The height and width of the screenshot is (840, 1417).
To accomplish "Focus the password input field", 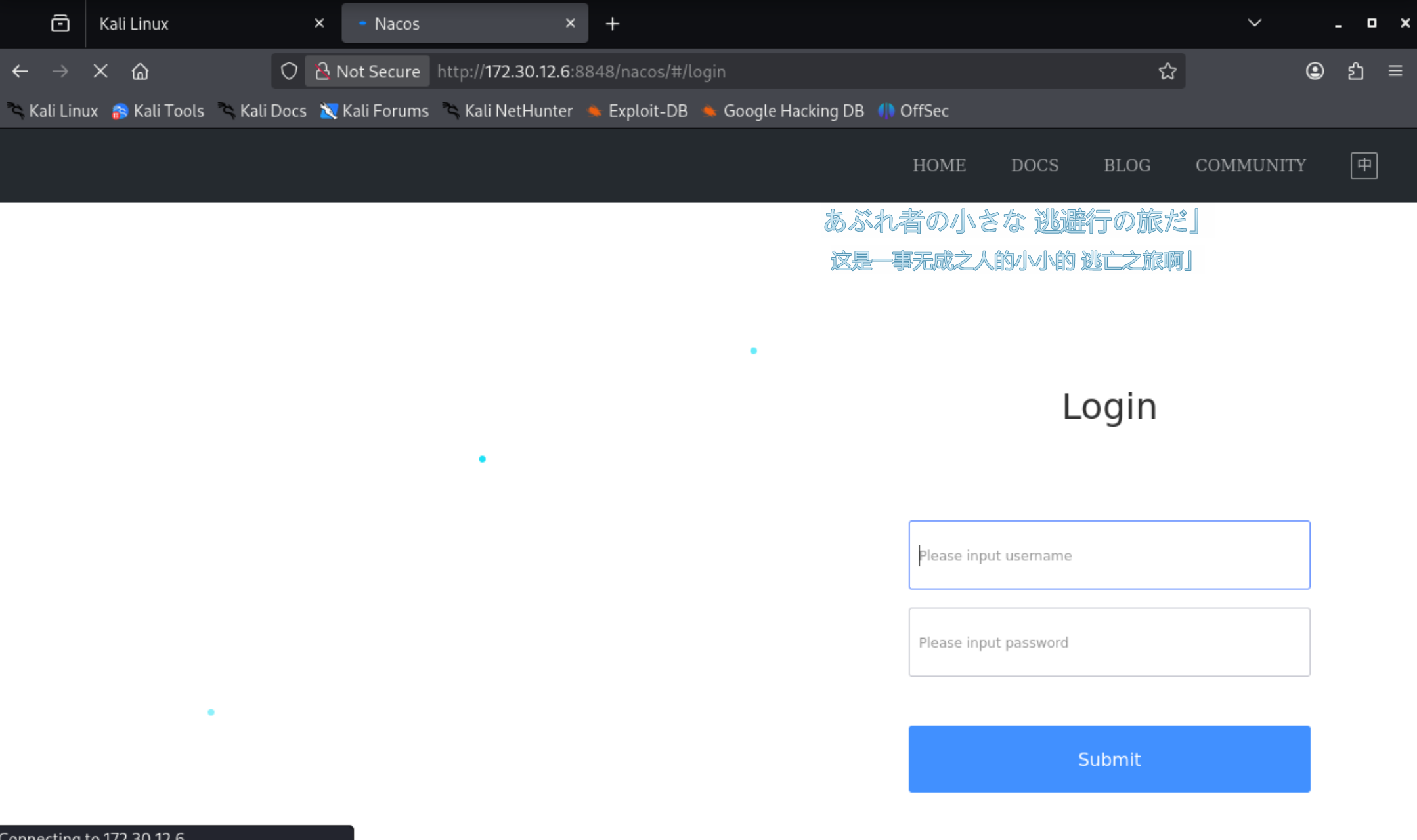I will 1108,642.
